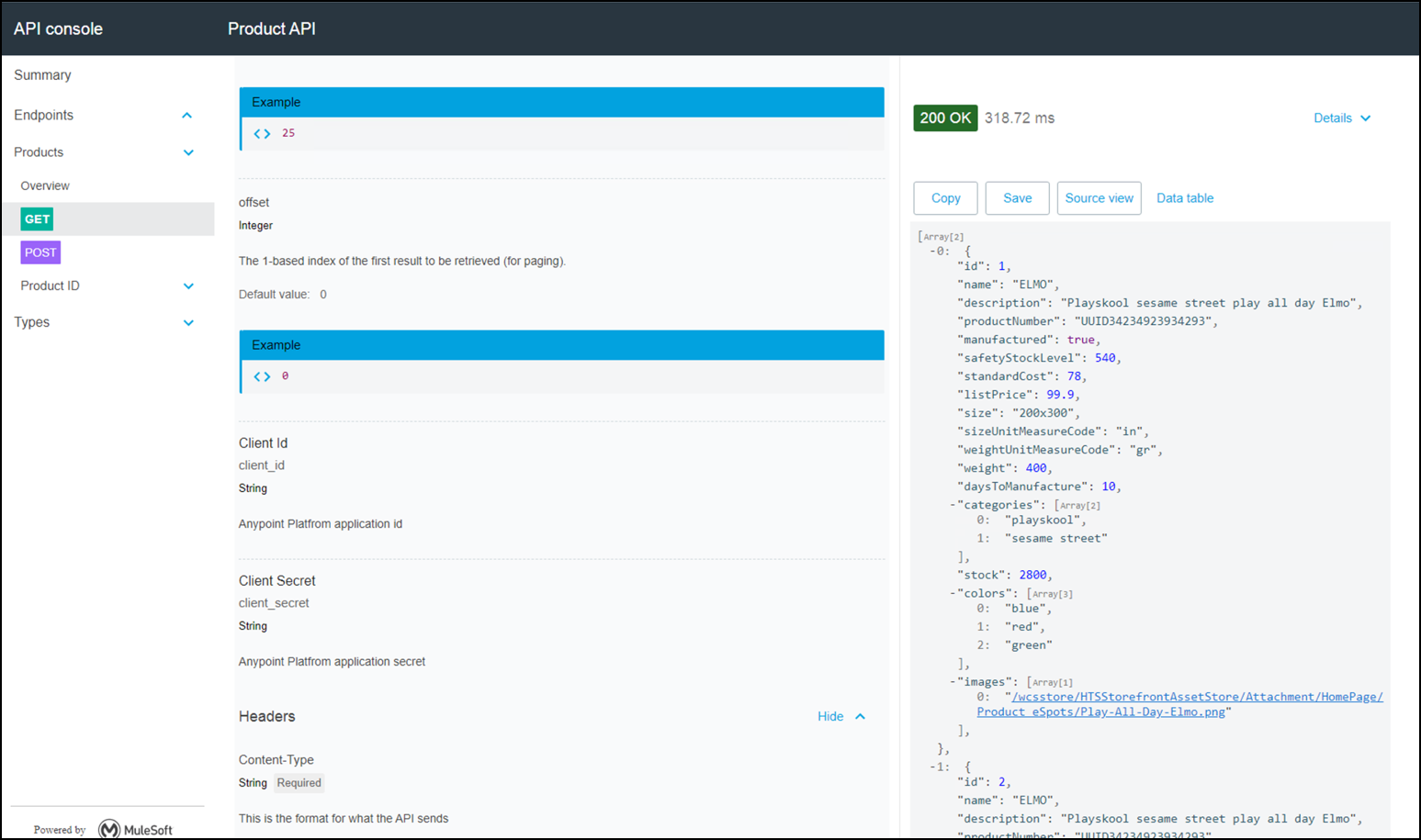Collapse the Endpoints section chevron

pos(187,116)
